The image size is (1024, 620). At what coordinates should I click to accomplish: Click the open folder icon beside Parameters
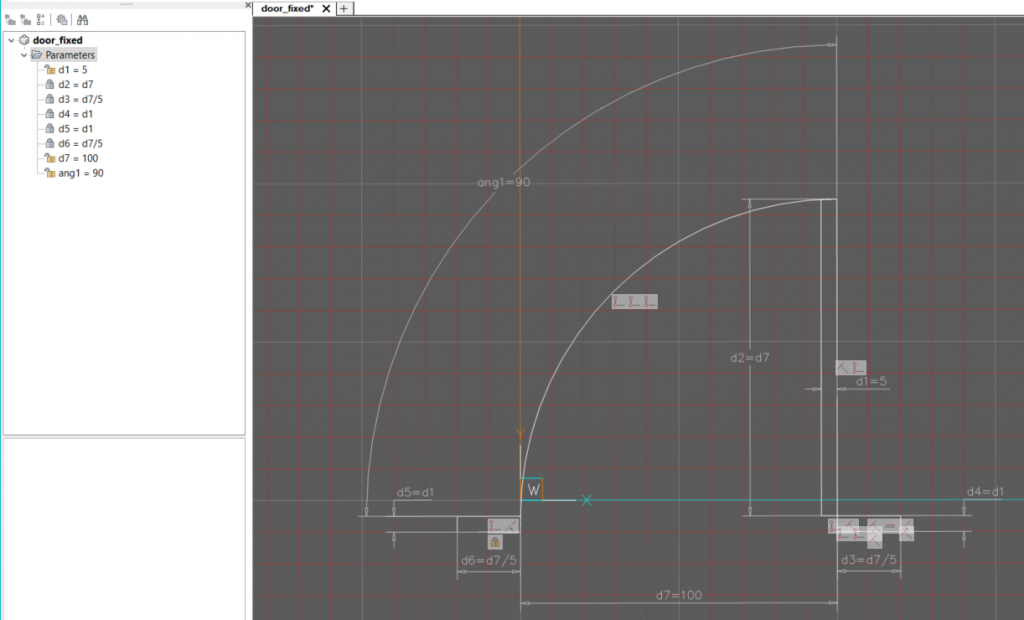point(37,55)
